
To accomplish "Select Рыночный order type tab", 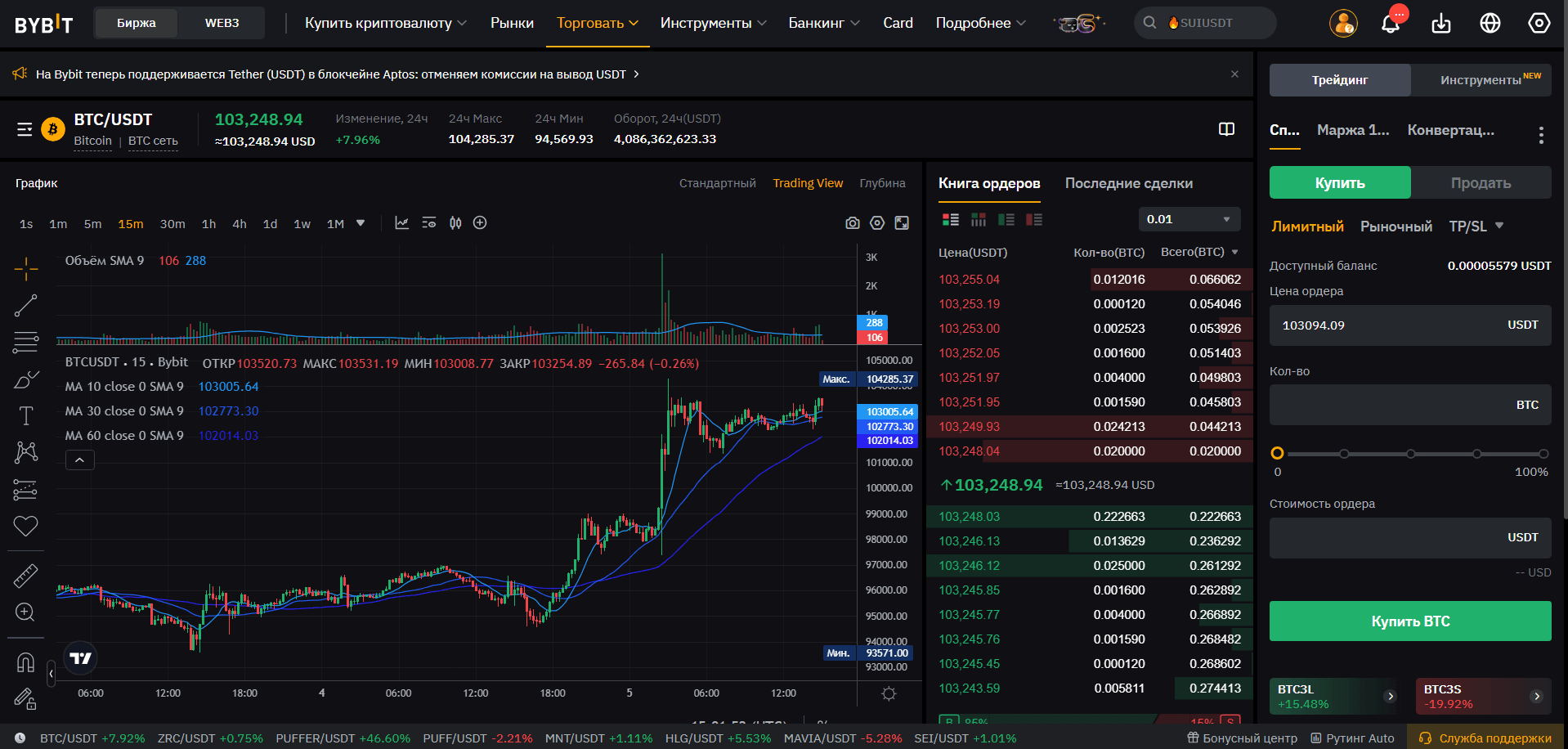I will (1396, 226).
